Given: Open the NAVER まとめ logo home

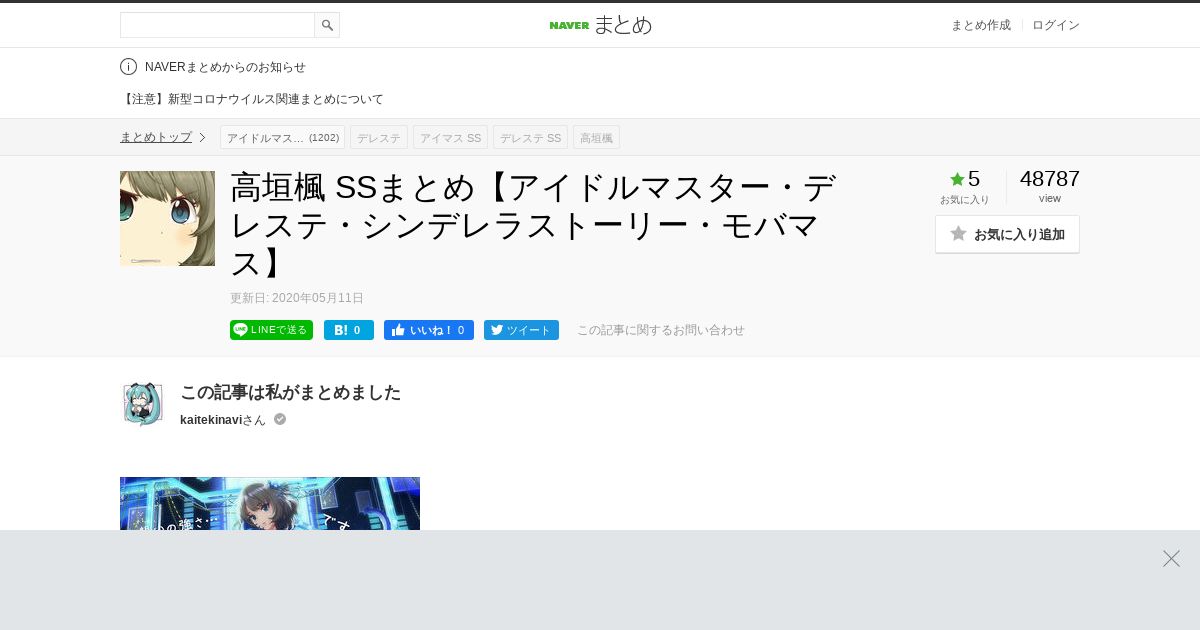Looking at the screenshot, I should click(x=600, y=25).
